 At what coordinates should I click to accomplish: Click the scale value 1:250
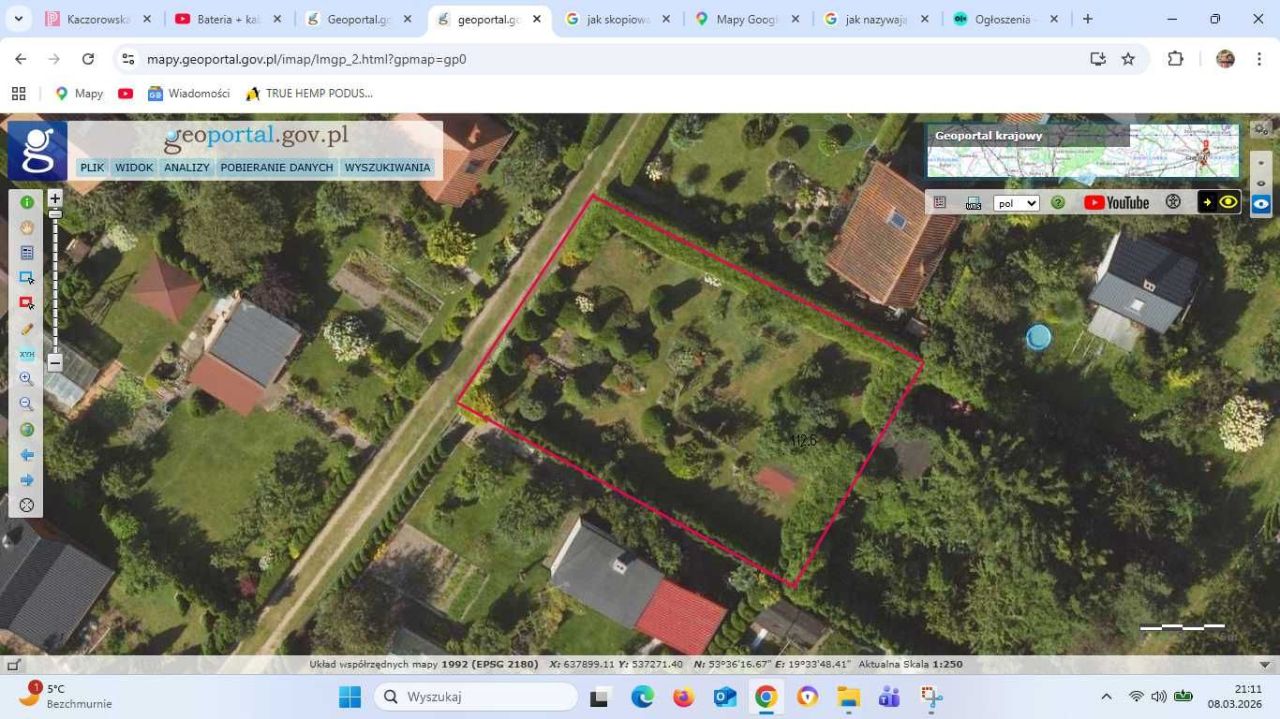pyautogui.click(x=948, y=664)
